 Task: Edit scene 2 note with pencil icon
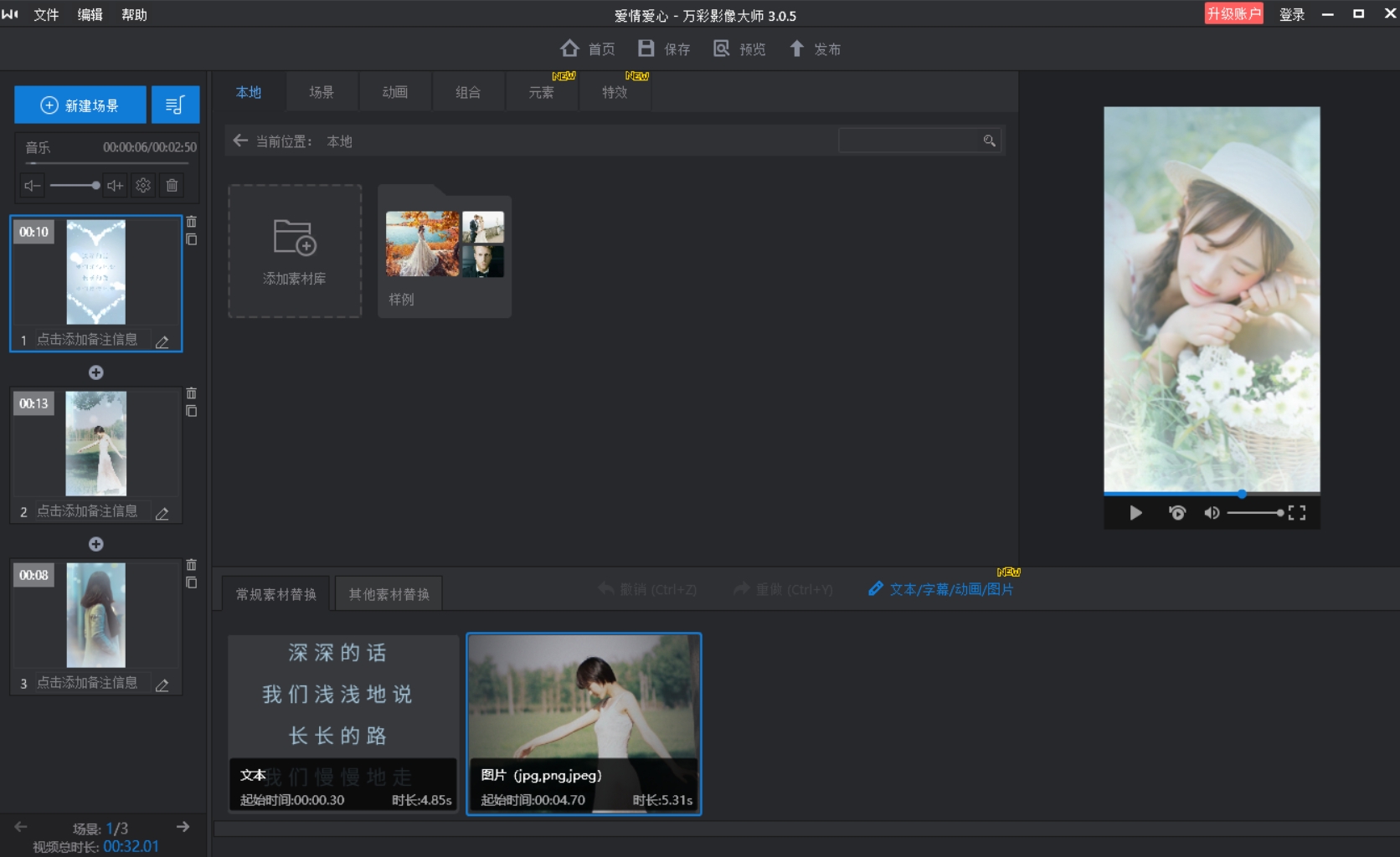[162, 513]
